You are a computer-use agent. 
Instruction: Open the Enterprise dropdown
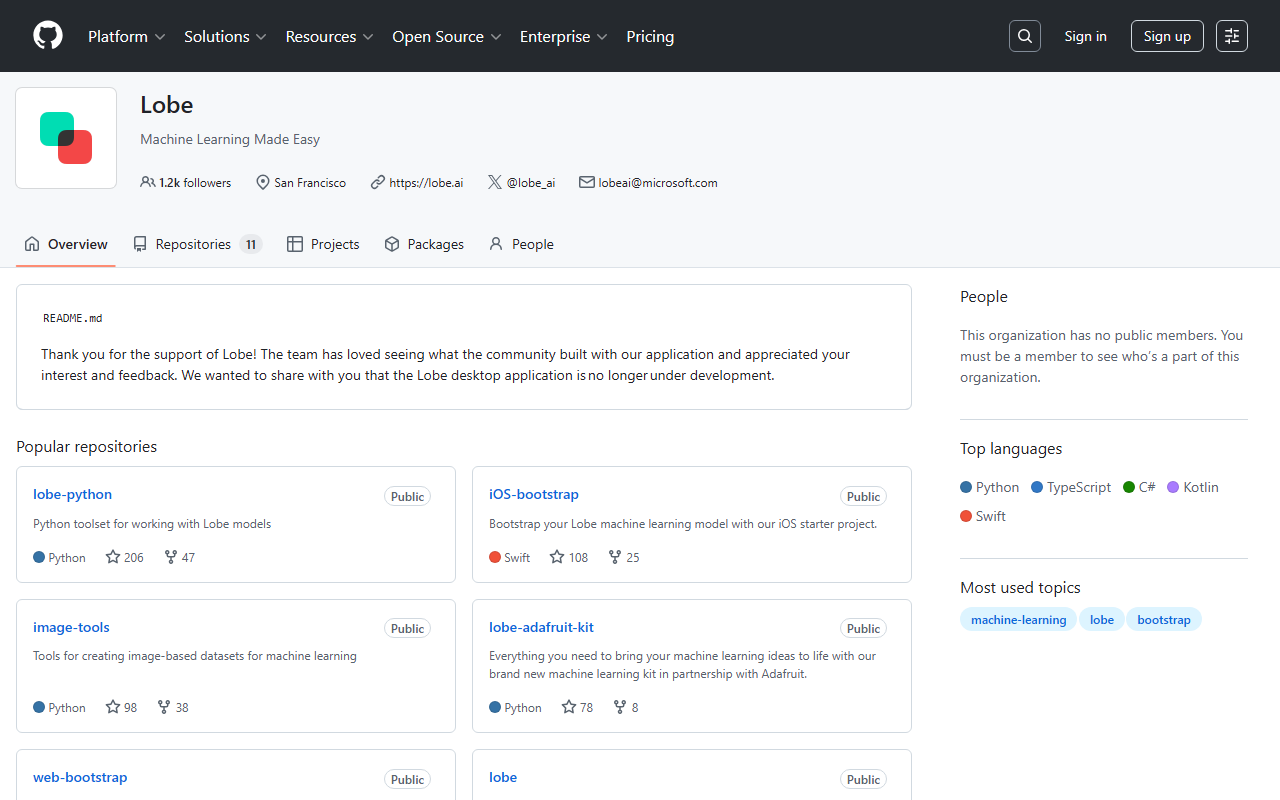point(564,36)
